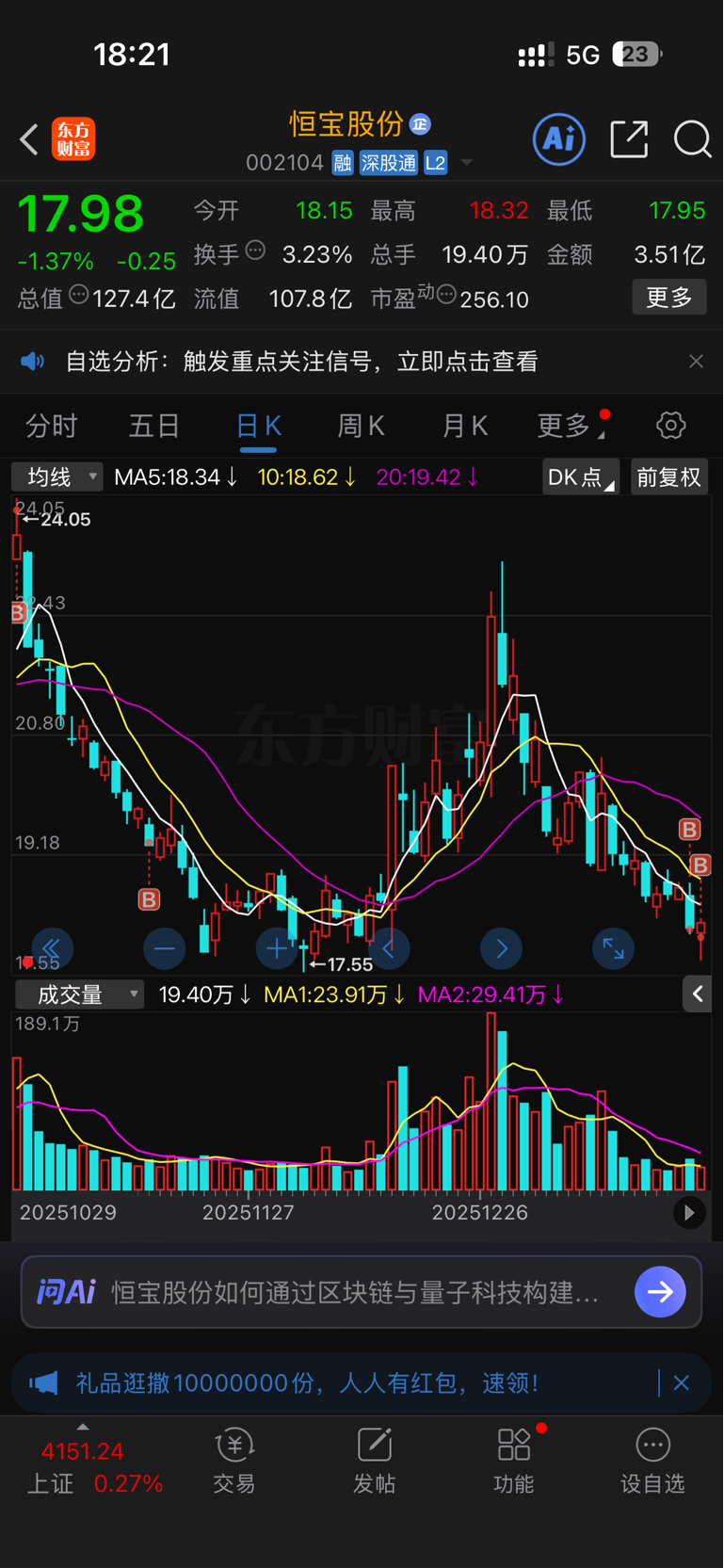Expand side panel with left chevron
The image size is (724, 1568).
(x=697, y=994)
